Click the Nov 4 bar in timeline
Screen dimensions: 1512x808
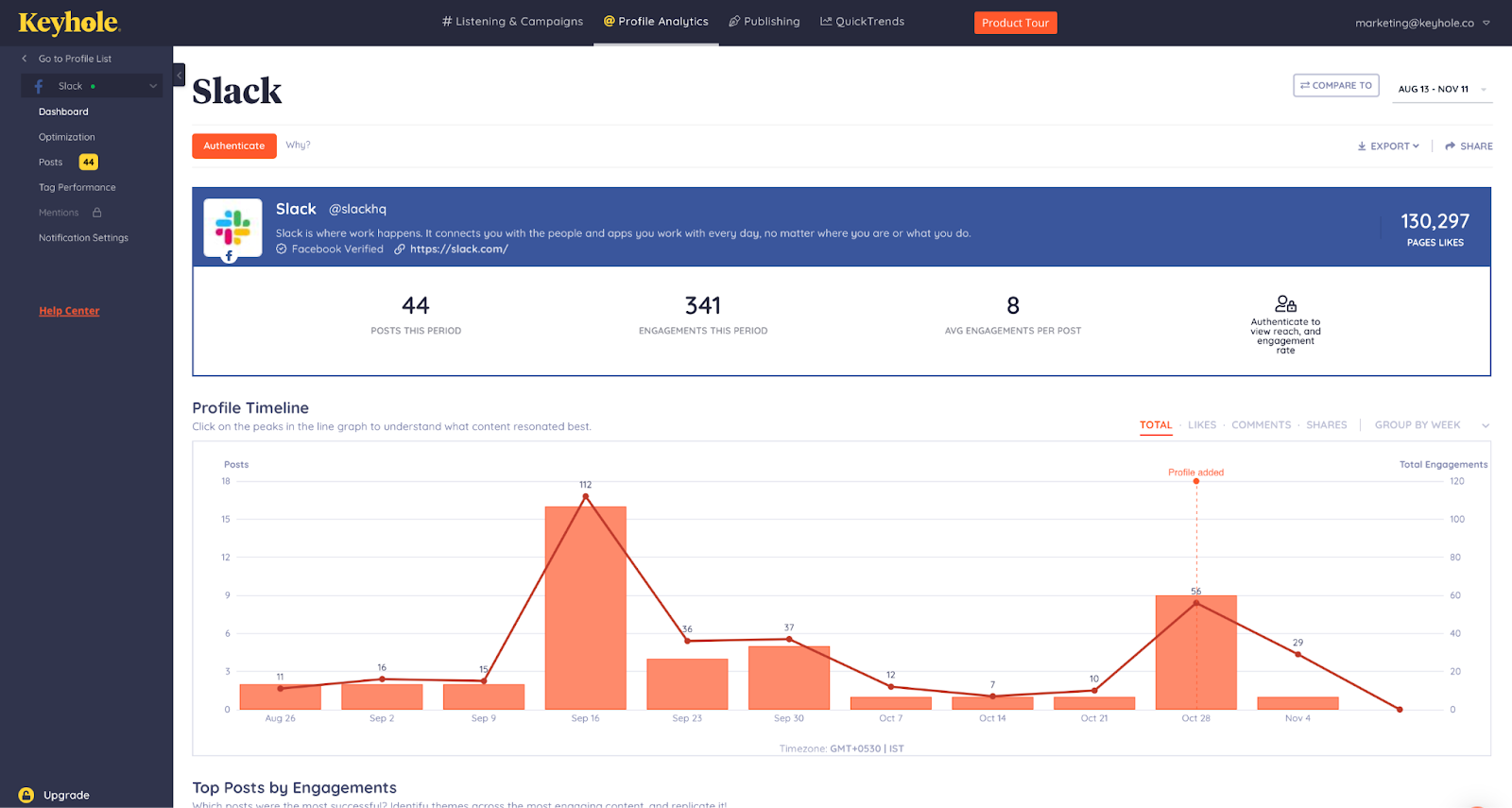pyautogui.click(x=1297, y=703)
